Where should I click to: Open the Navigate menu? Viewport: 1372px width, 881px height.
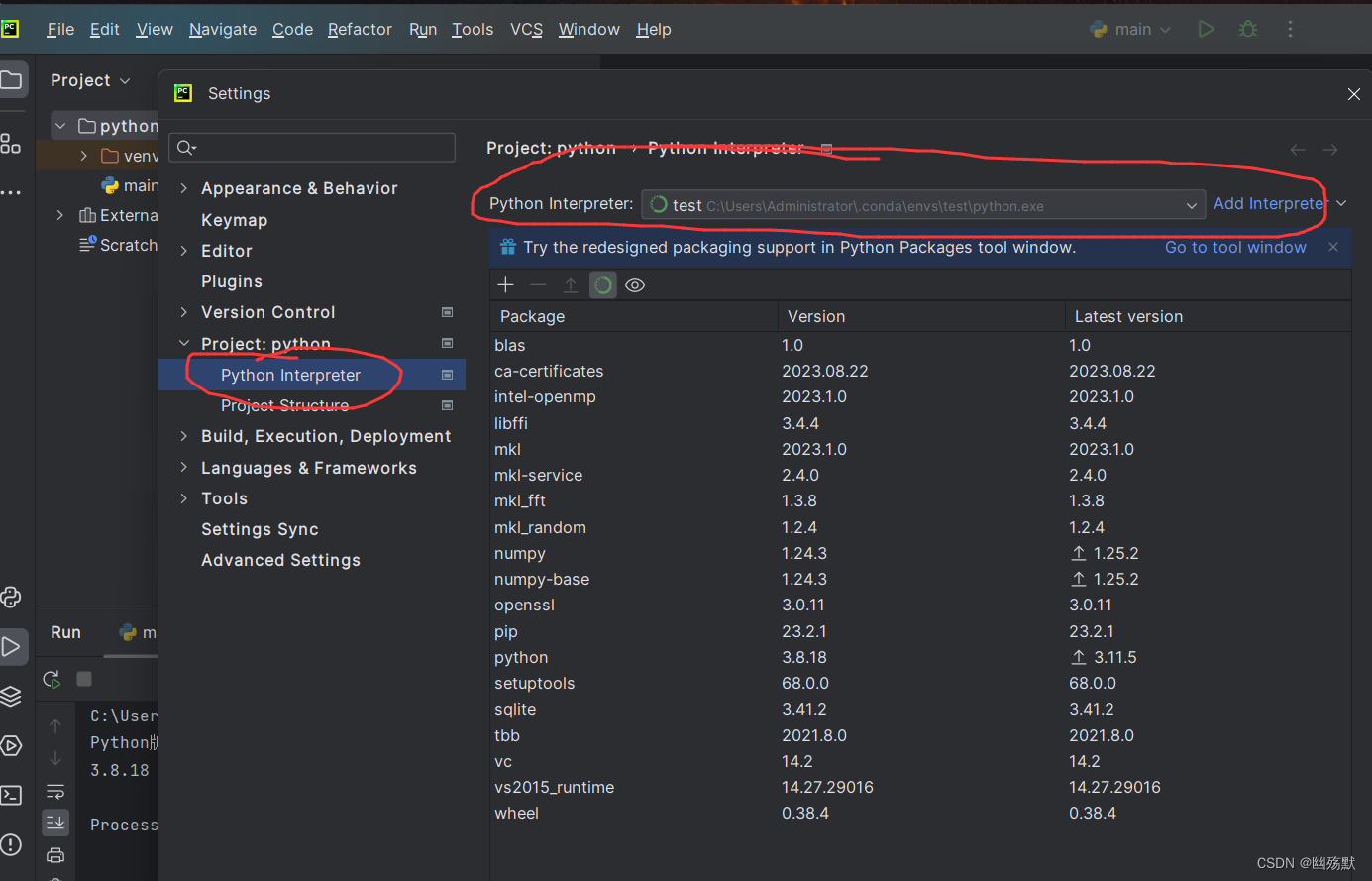click(x=223, y=30)
